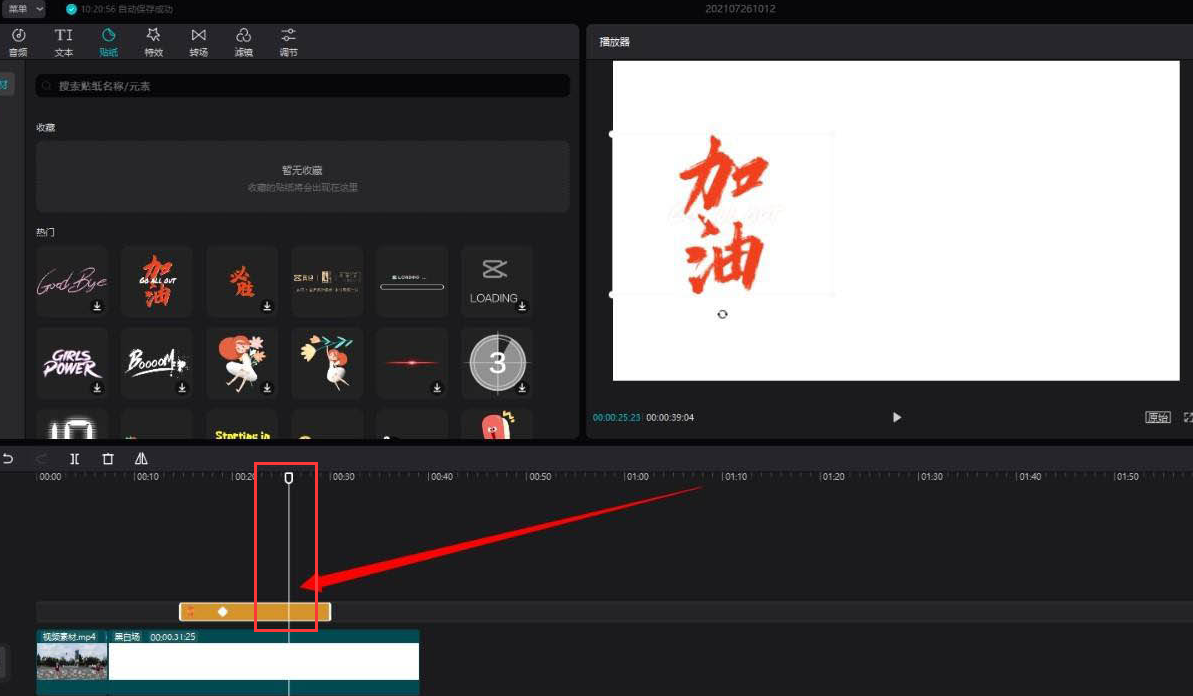Viewport: 1193px width, 696px height.
Task: Open the 调节 adjustment tab
Action: coord(288,43)
